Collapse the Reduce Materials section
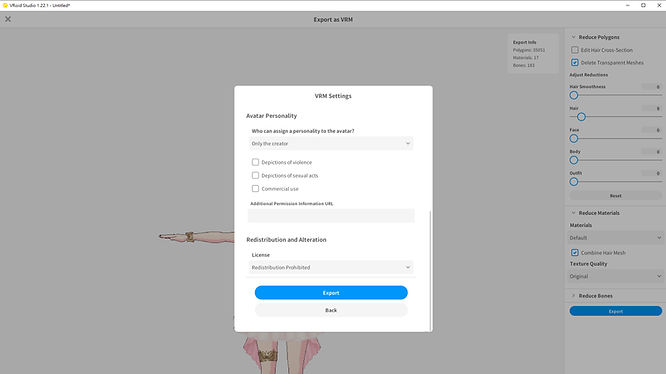 tap(573, 213)
